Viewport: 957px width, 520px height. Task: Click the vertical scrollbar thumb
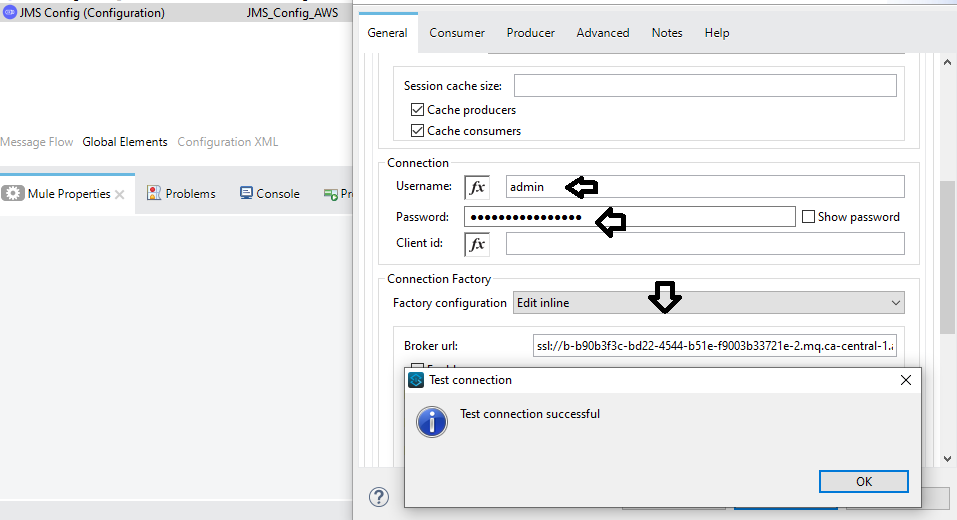tap(947, 257)
